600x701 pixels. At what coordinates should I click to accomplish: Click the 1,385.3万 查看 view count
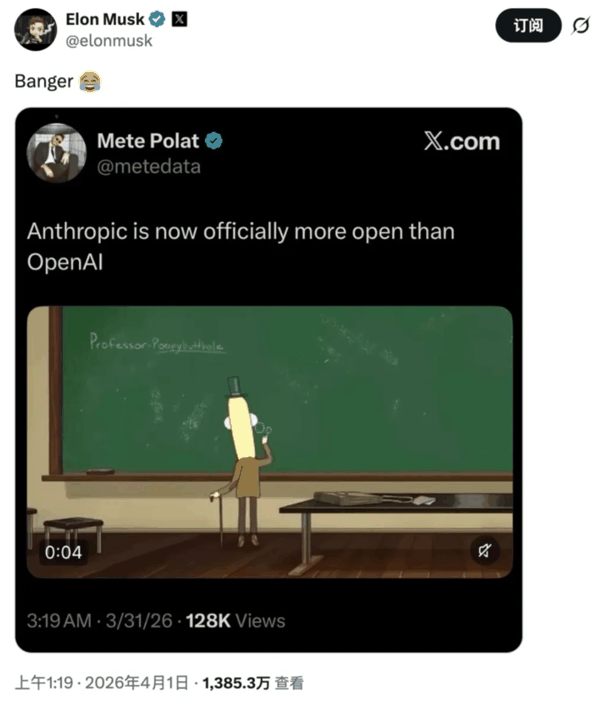(x=253, y=683)
